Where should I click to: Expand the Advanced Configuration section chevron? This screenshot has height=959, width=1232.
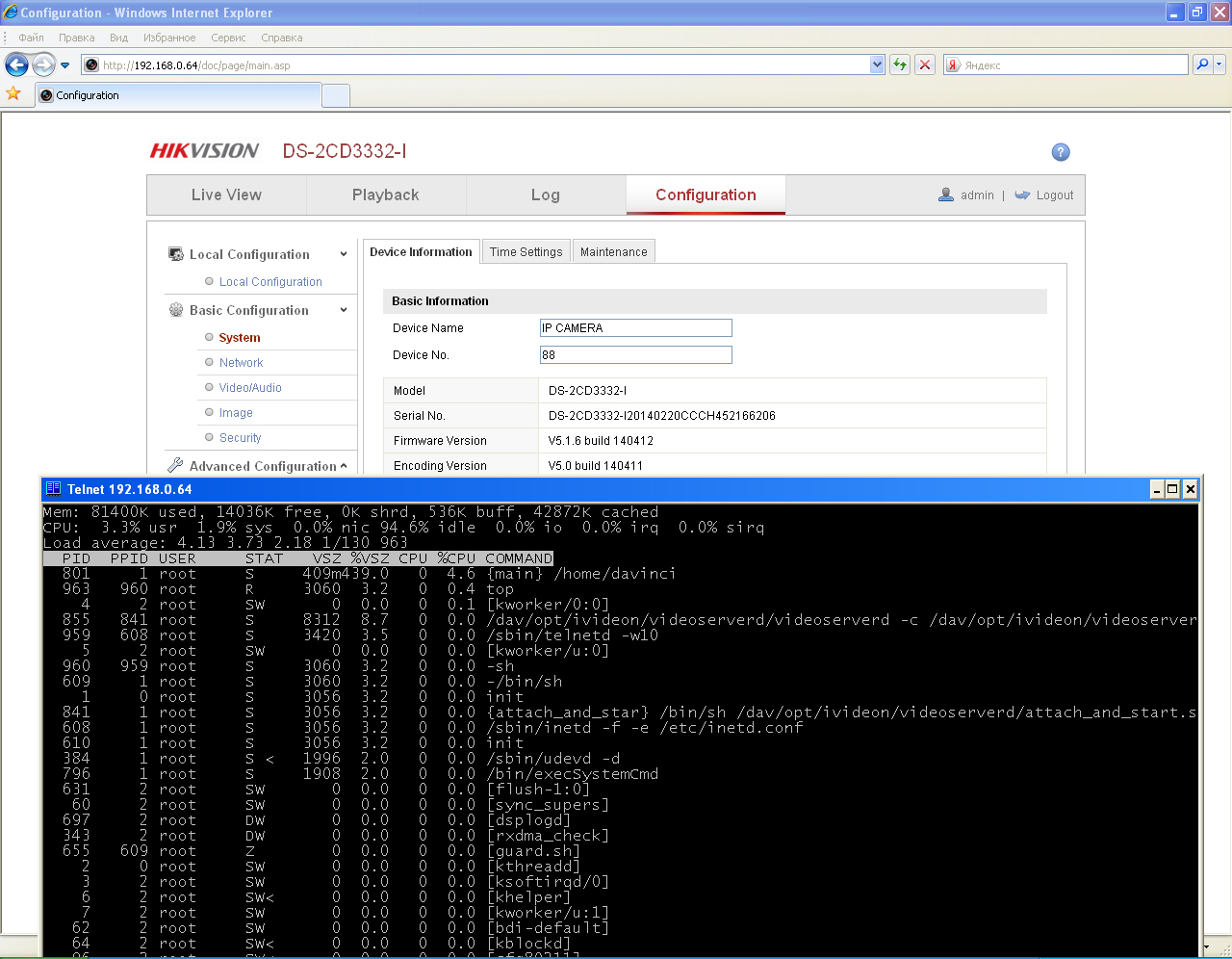[344, 466]
